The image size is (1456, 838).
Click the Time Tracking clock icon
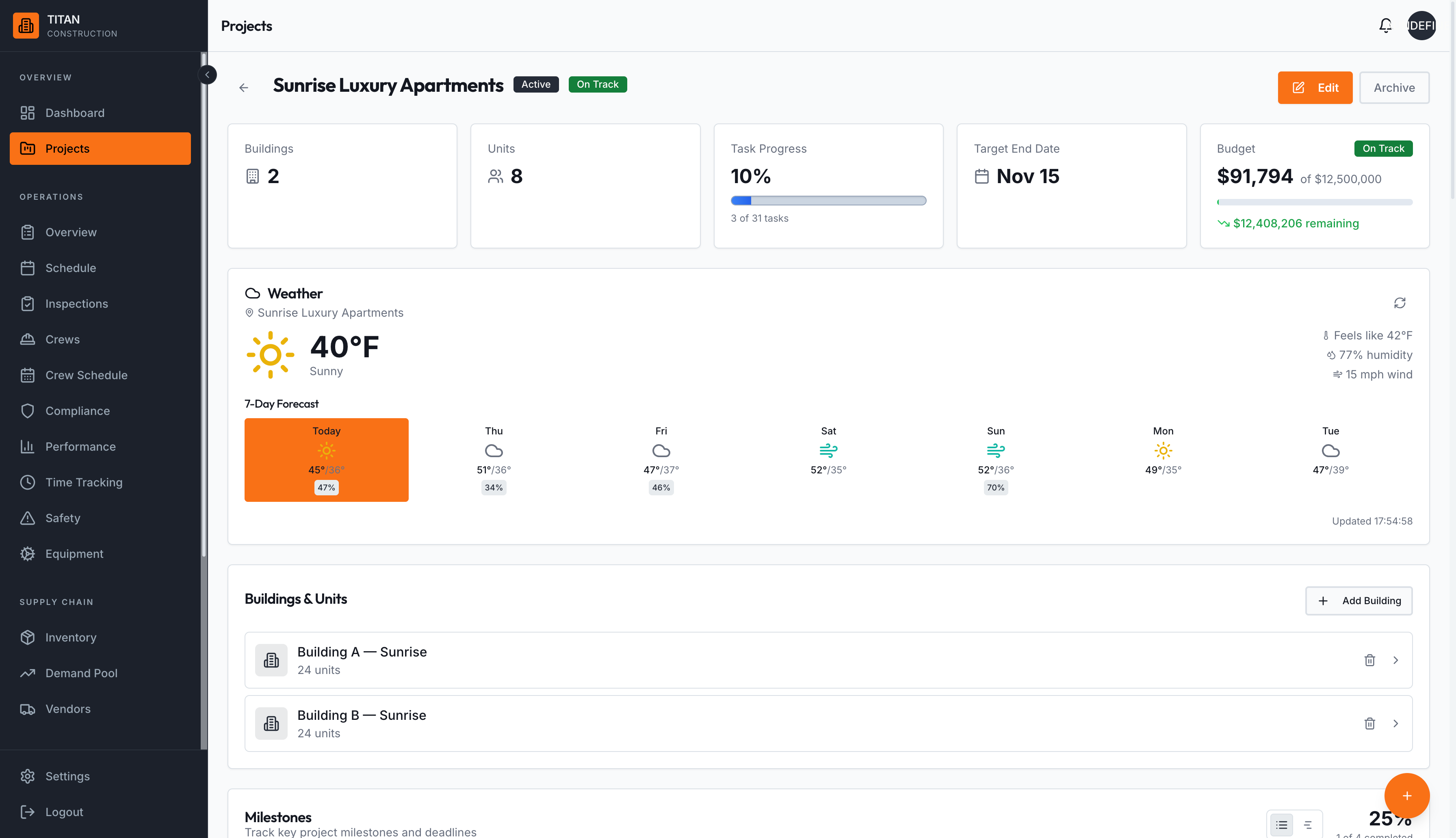28,482
